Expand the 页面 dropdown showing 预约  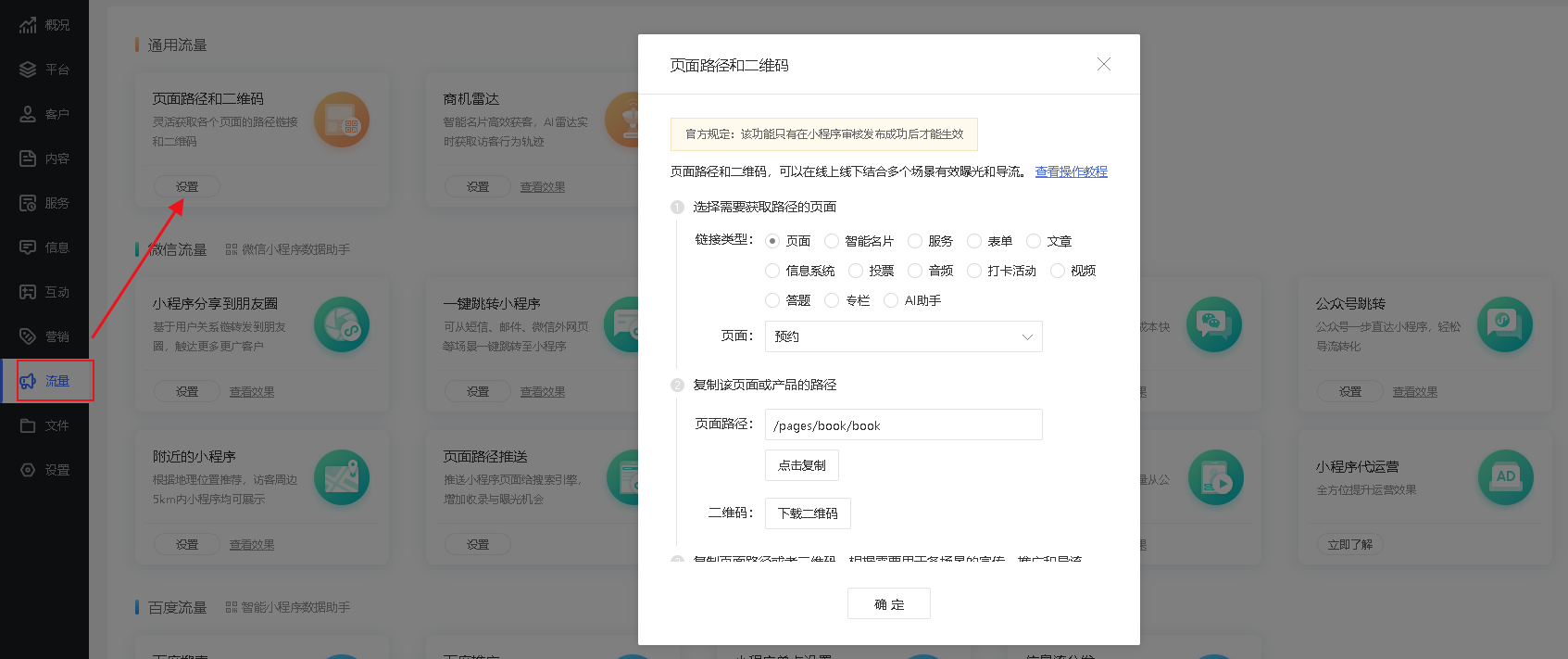click(x=903, y=336)
